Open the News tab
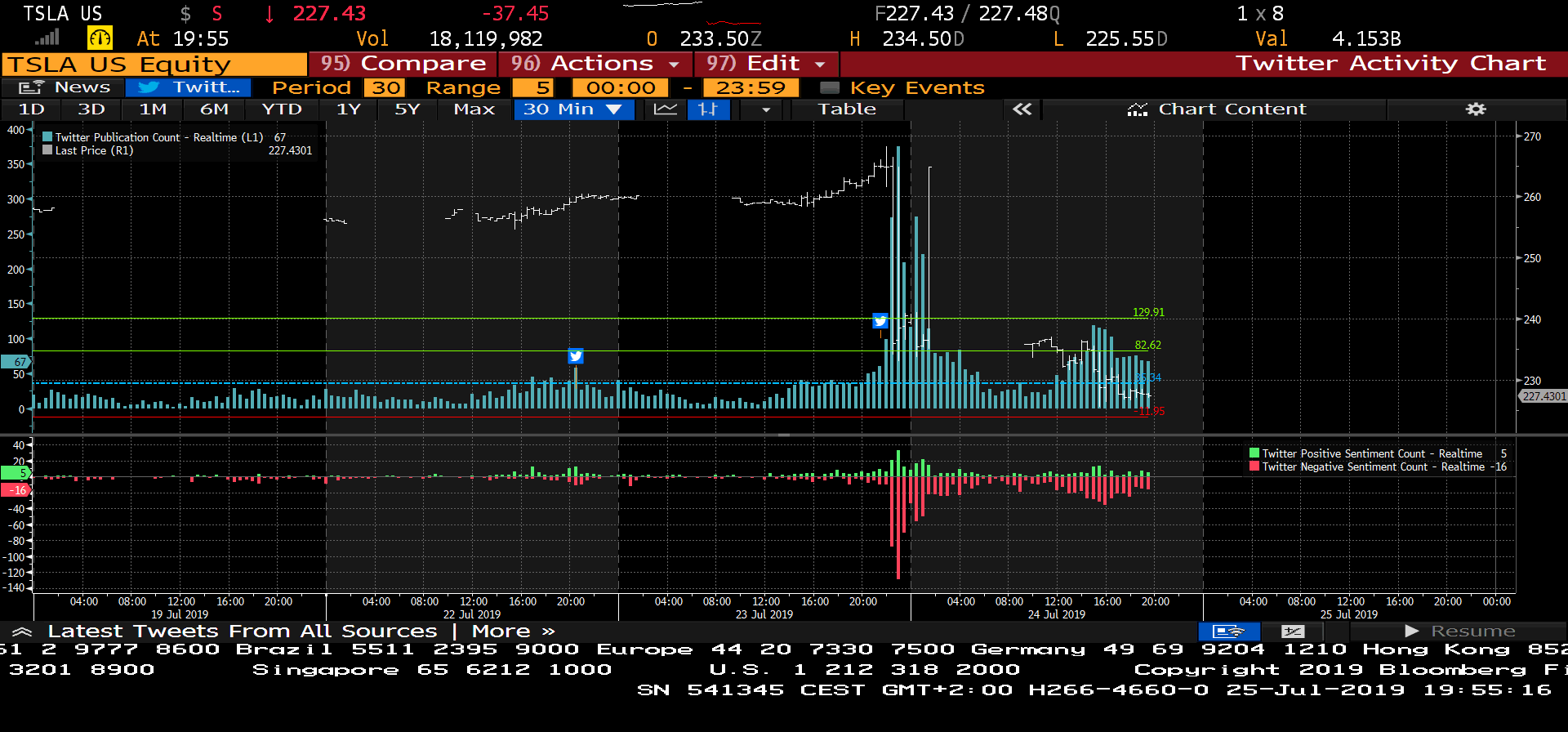This screenshot has width=1568, height=732. (x=64, y=87)
